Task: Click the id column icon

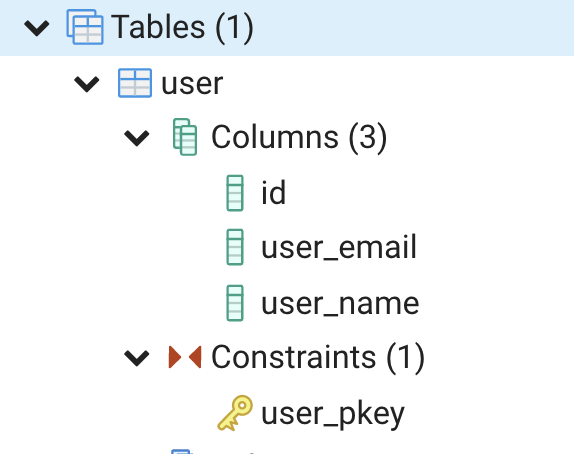Action: click(235, 193)
